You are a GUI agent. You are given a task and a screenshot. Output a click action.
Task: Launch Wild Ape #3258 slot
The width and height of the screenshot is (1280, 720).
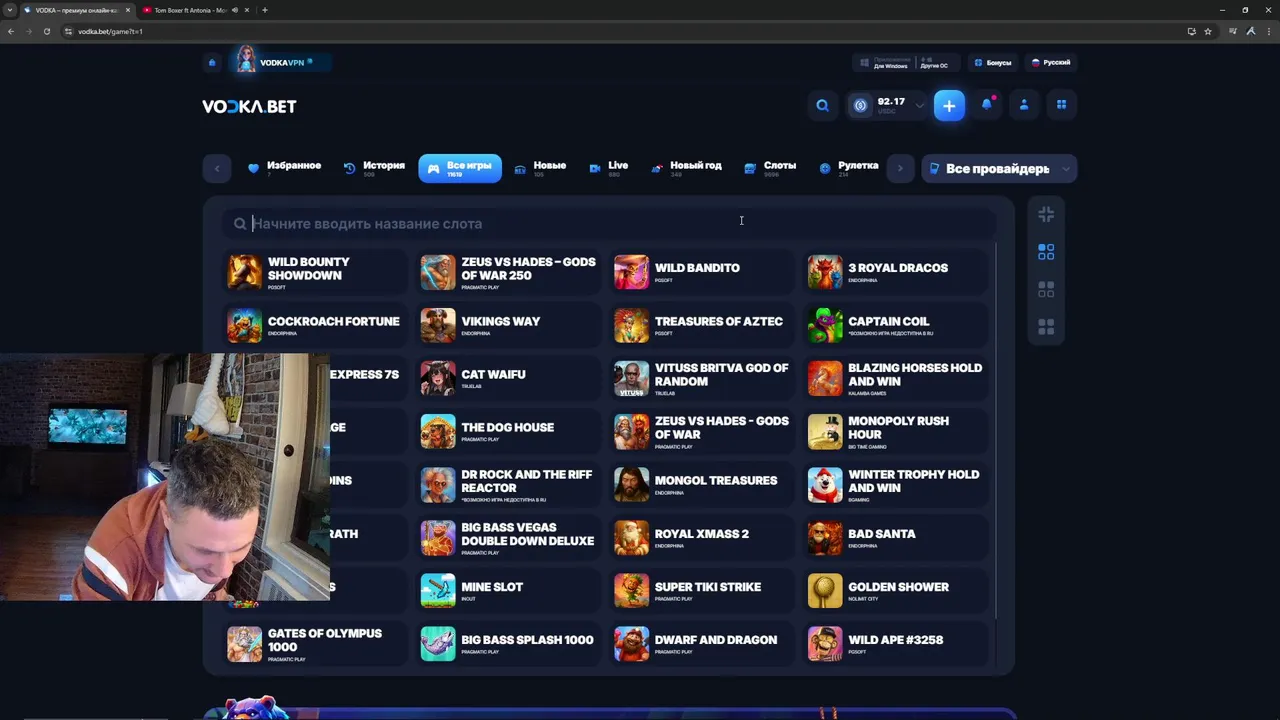[x=895, y=644]
